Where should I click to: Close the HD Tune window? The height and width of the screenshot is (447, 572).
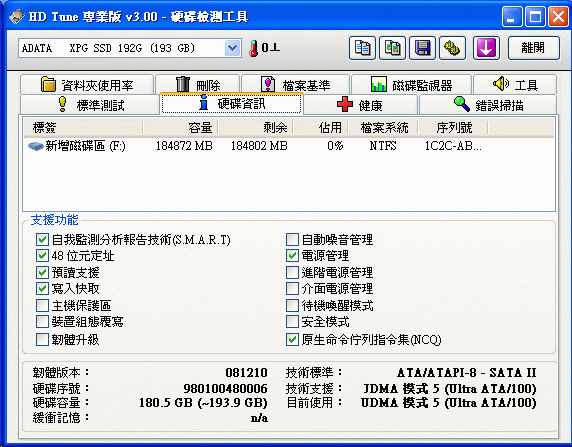tap(558, 16)
